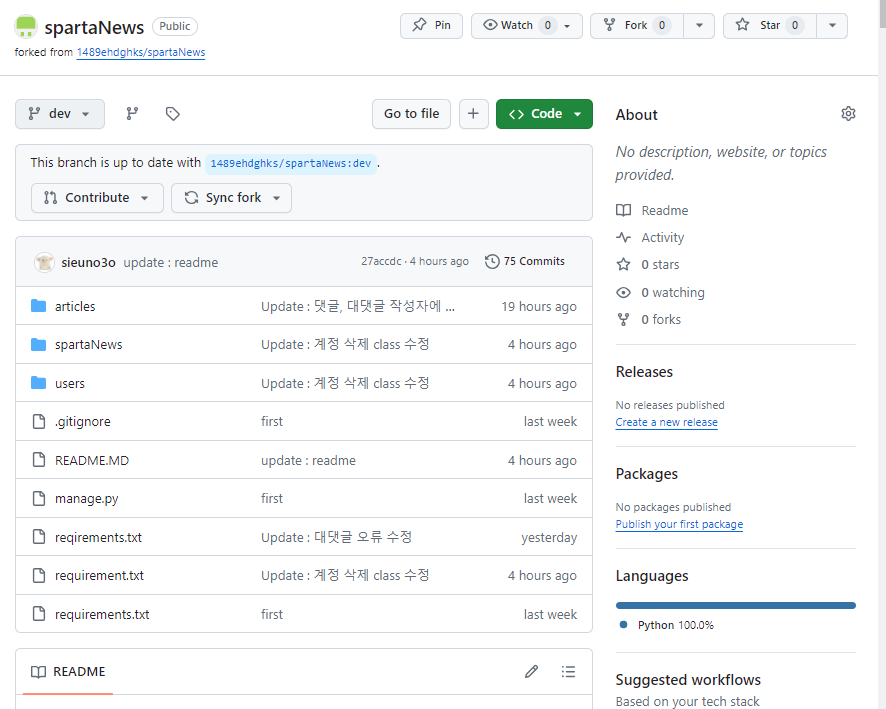Click the Go to file search field

tap(411, 114)
